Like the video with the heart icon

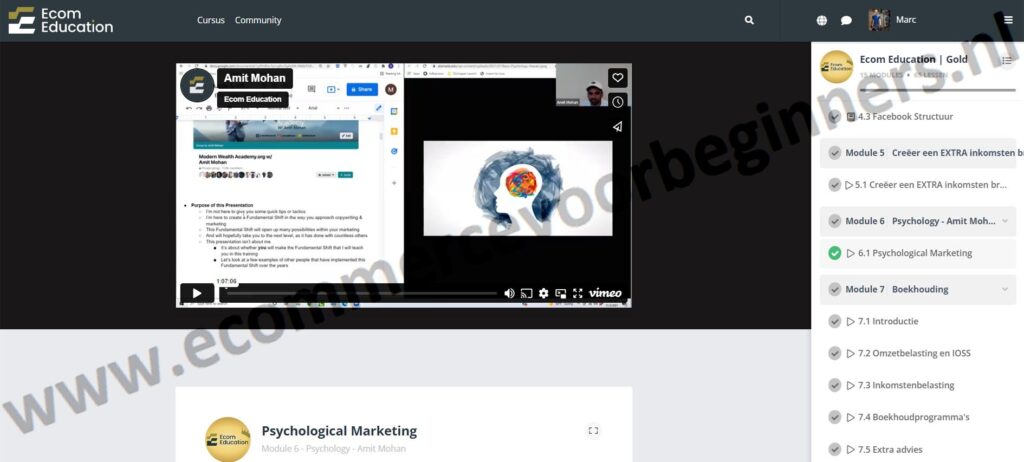[x=617, y=78]
